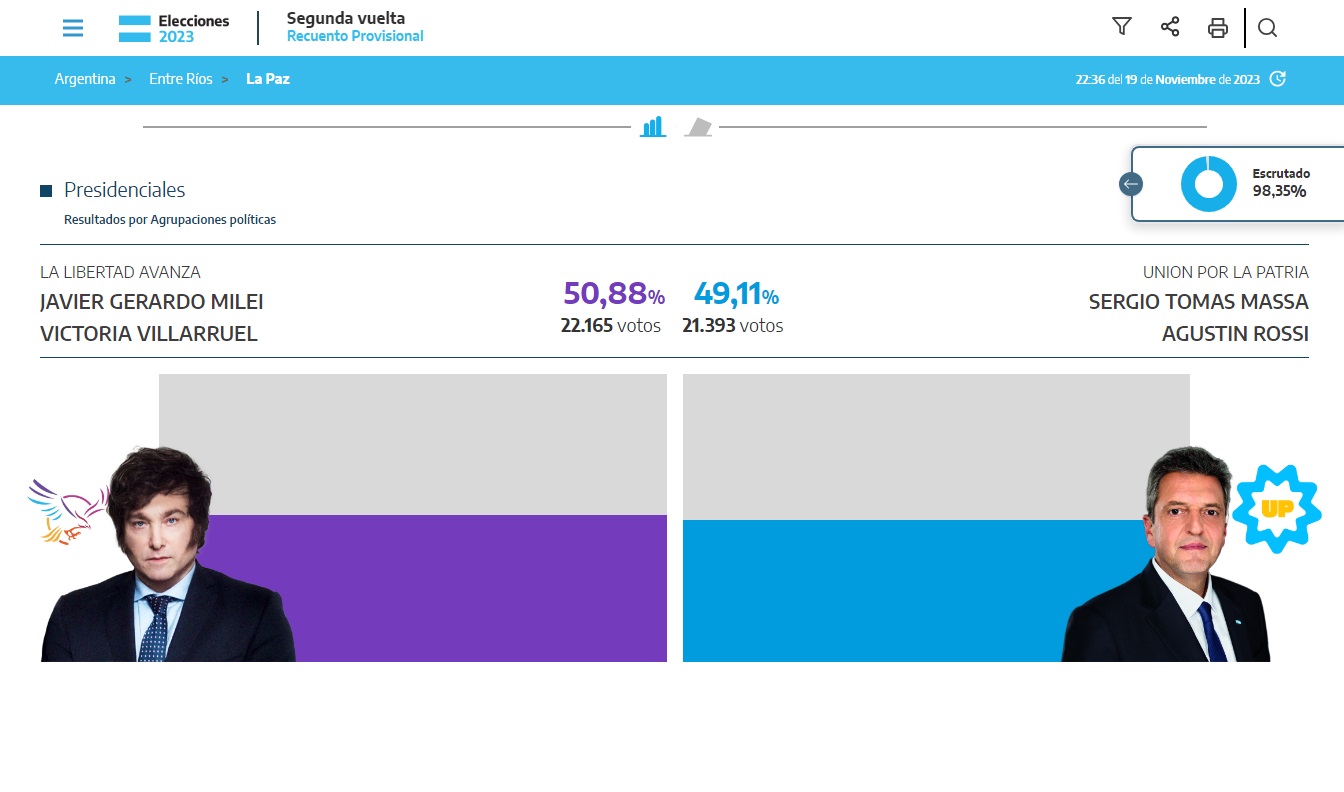
Task: Click the Union por la Patria UP badge
Action: (1276, 508)
